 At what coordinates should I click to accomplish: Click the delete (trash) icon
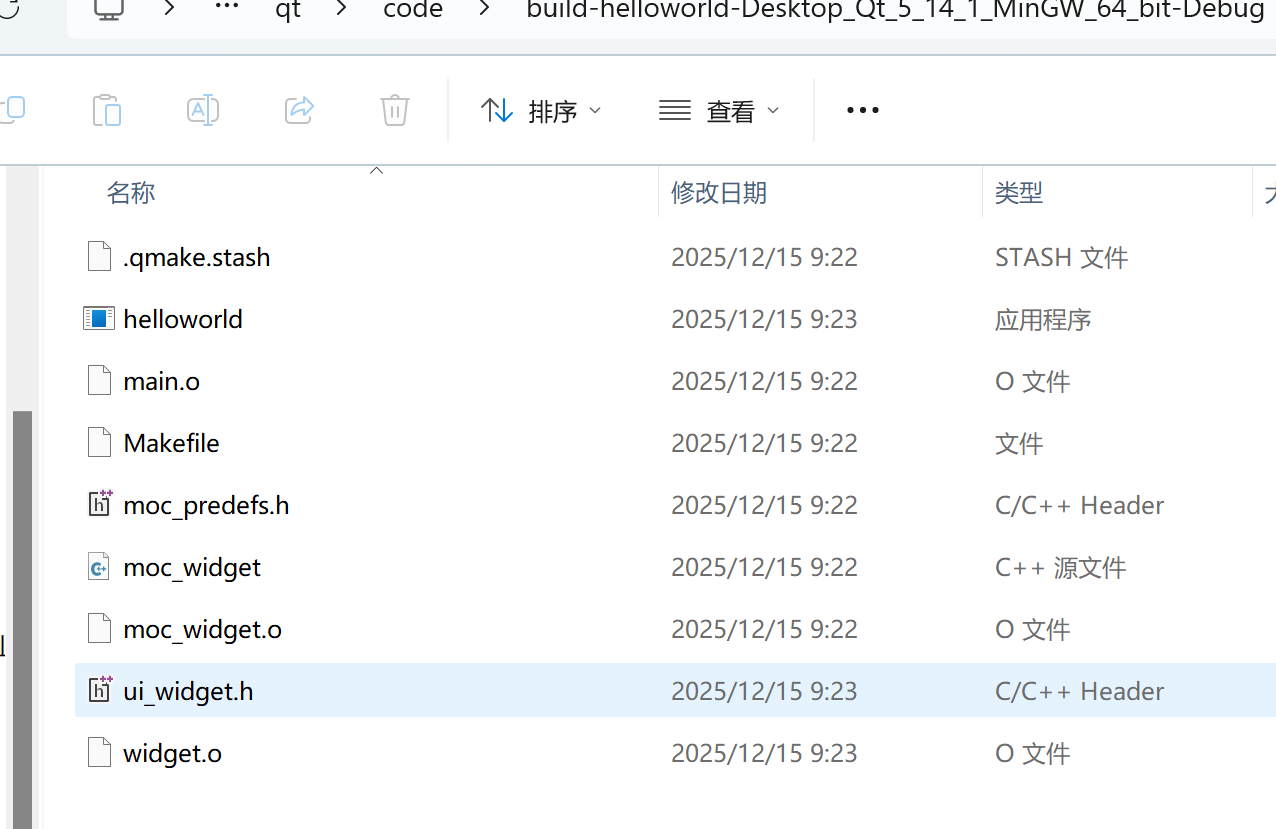(394, 110)
